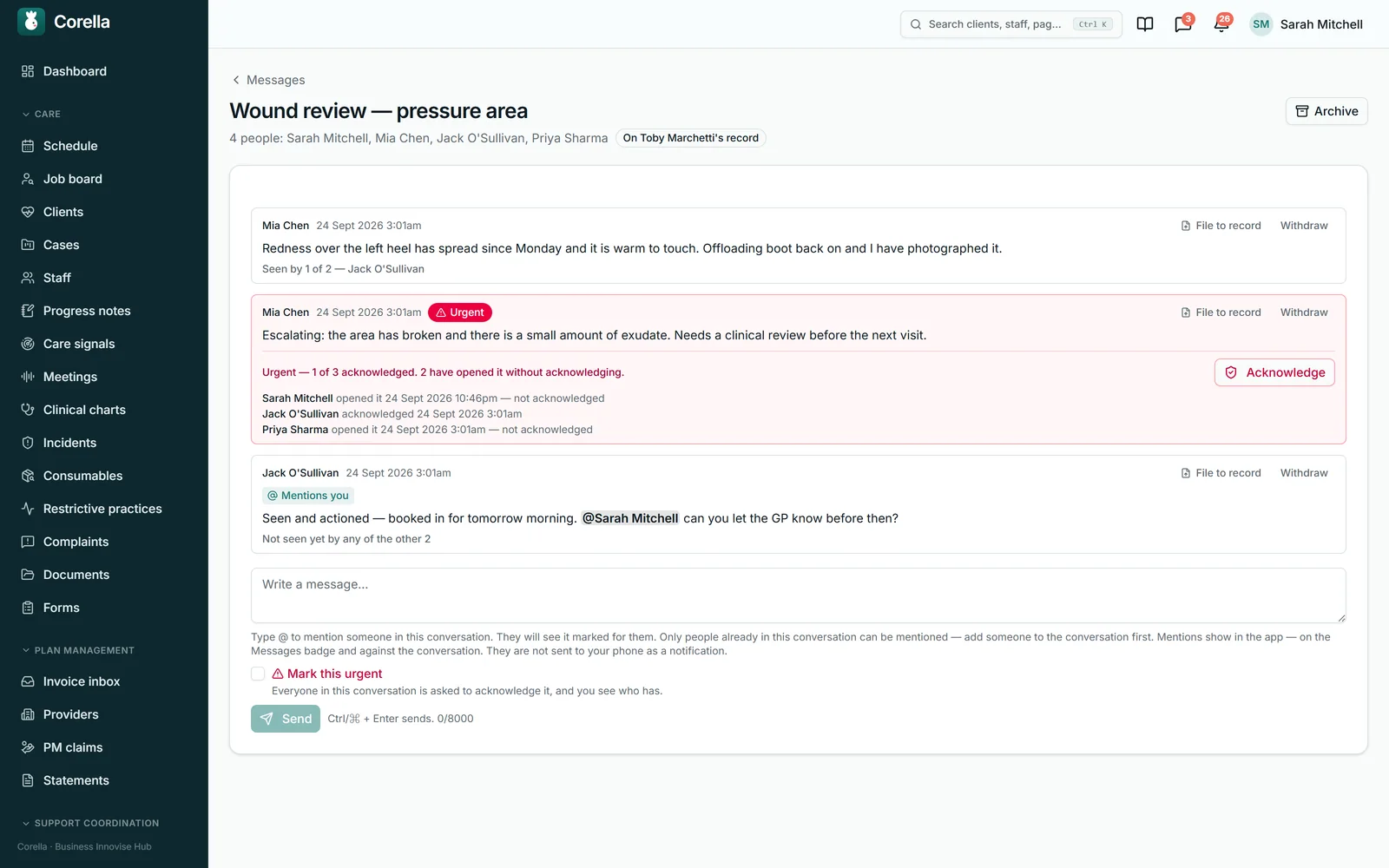Go back to Messages via chevron link
Screen dimensions: 1389x868
pyautogui.click(x=267, y=80)
